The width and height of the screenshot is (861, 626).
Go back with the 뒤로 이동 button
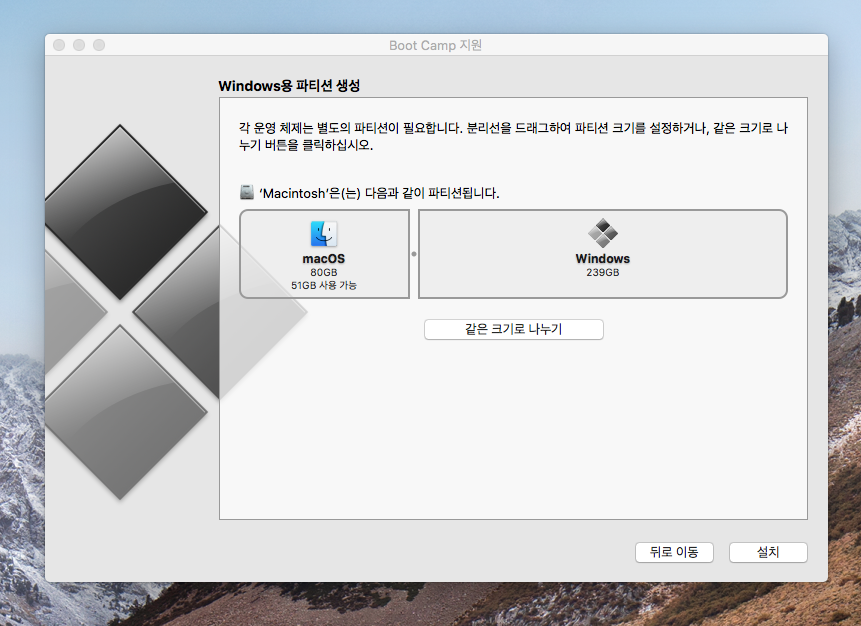point(674,552)
